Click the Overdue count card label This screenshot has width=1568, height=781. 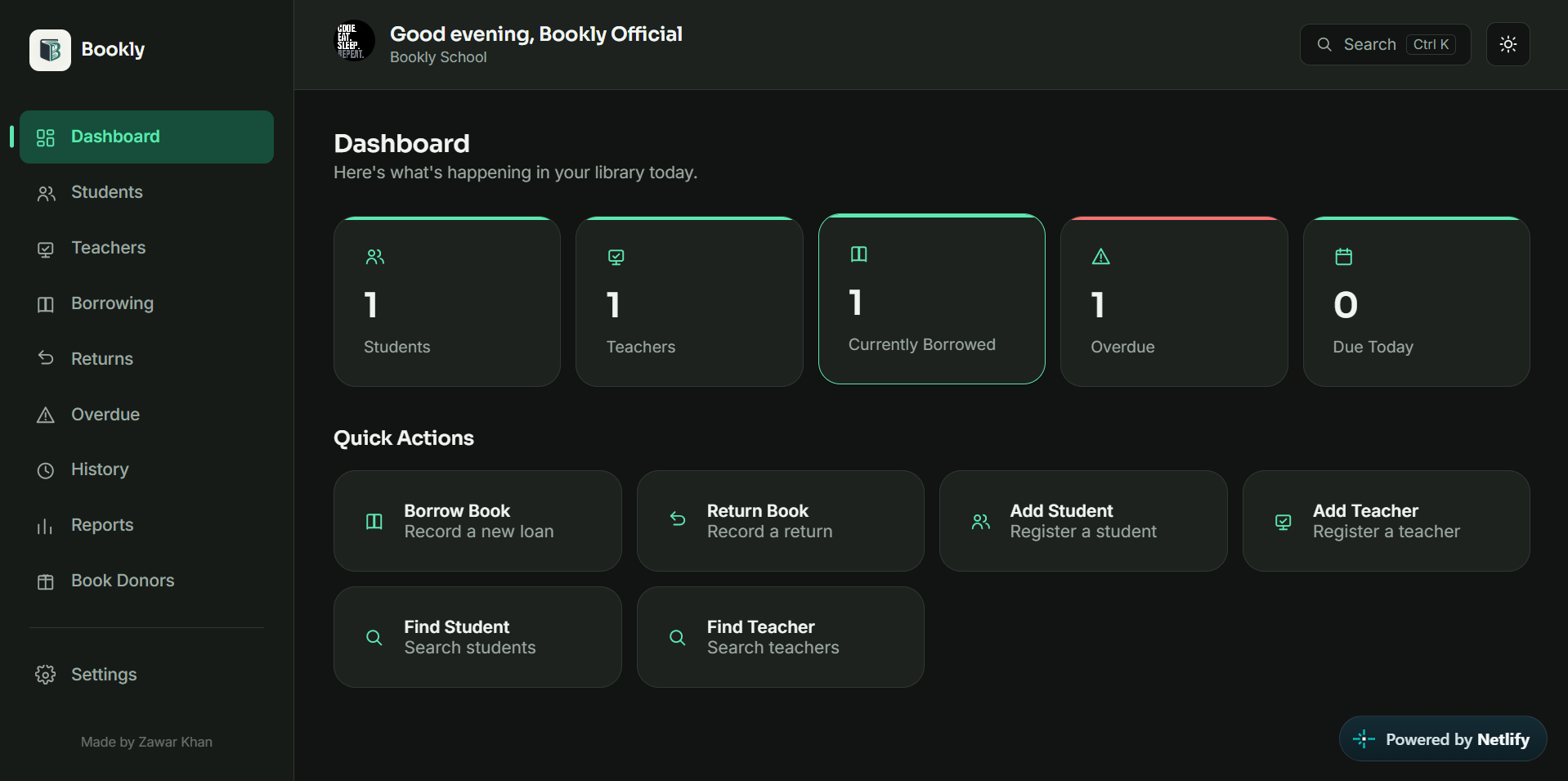1122,347
